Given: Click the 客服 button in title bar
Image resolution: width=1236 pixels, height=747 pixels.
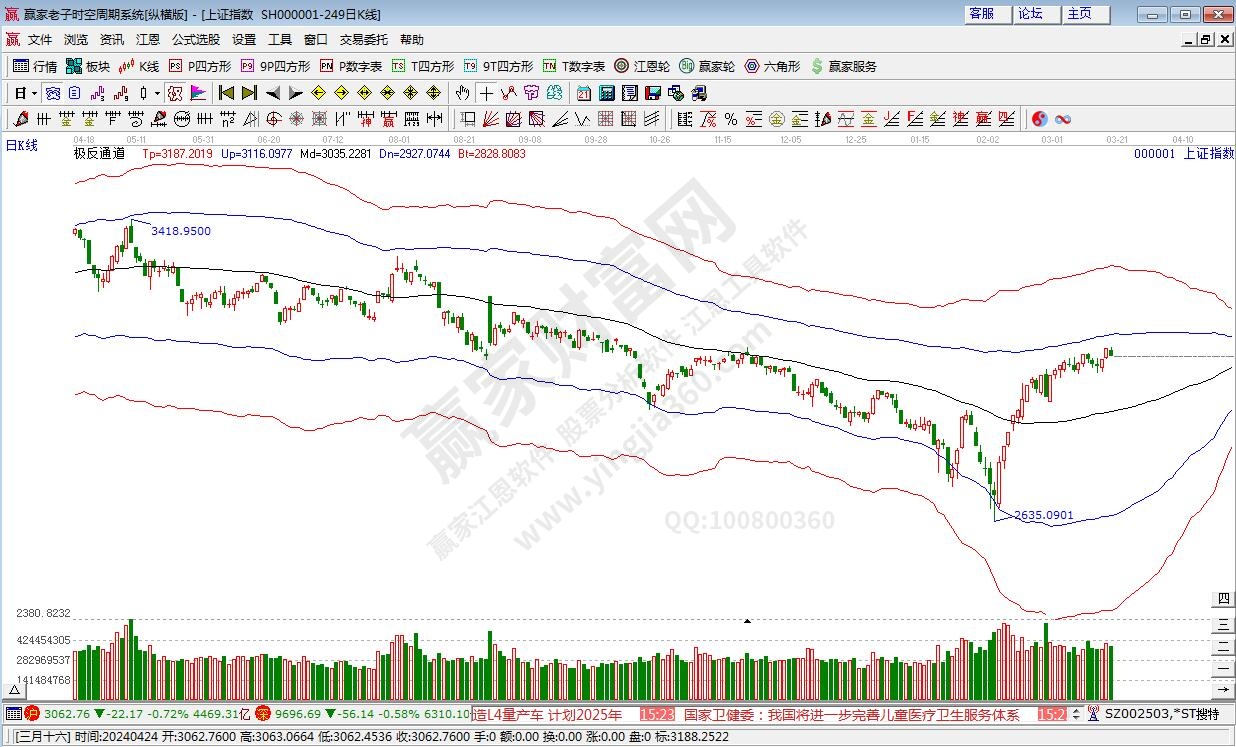Looking at the screenshot, I should 983,14.
